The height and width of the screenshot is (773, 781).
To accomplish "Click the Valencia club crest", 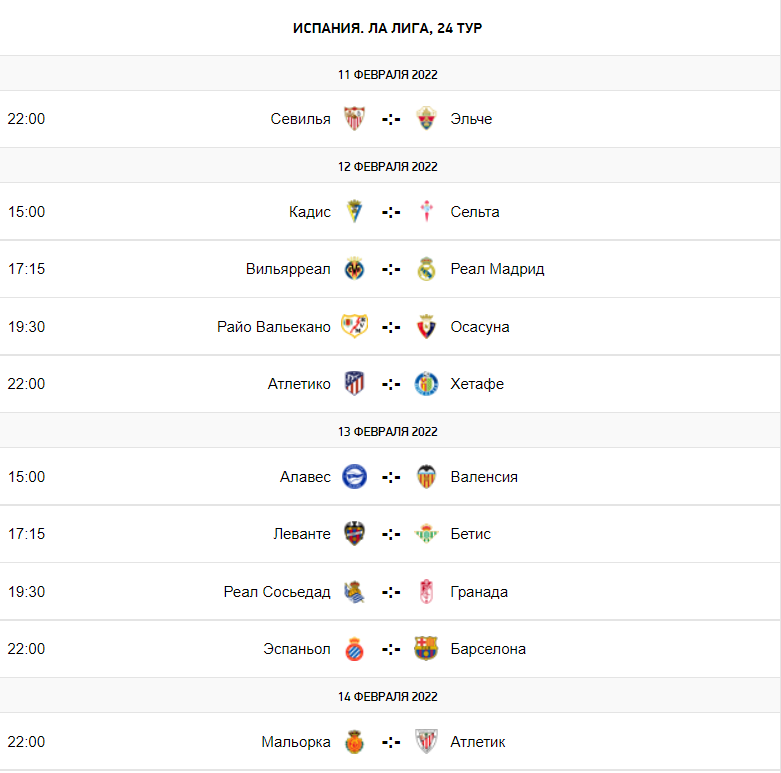I will click(426, 477).
